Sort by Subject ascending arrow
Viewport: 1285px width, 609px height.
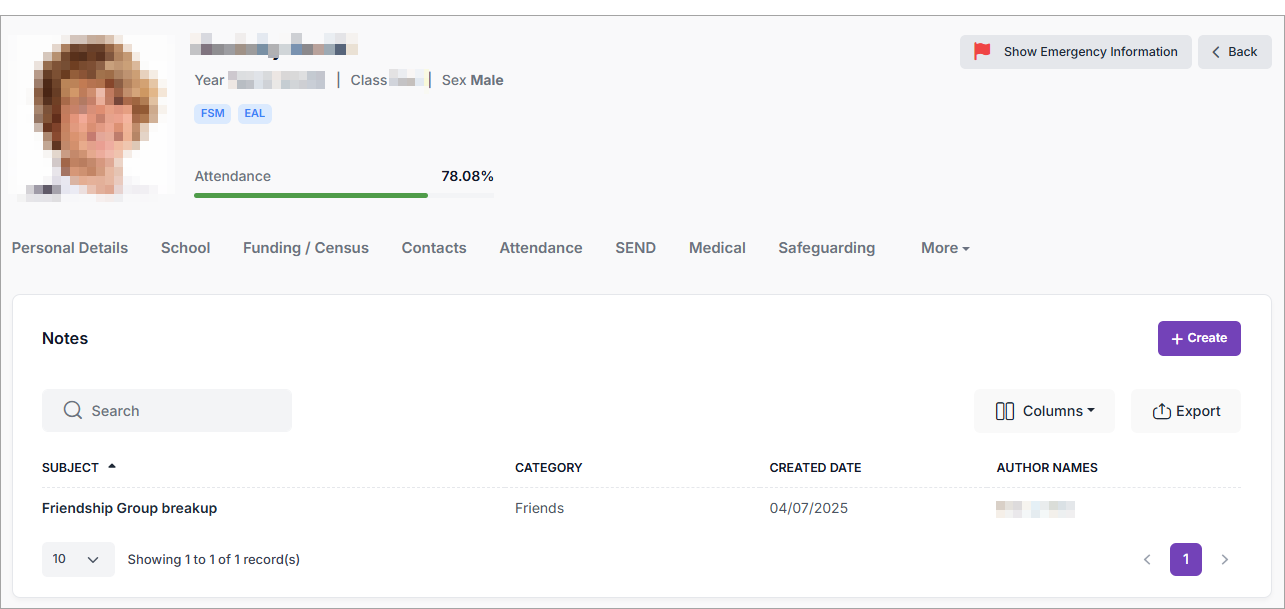point(112,466)
